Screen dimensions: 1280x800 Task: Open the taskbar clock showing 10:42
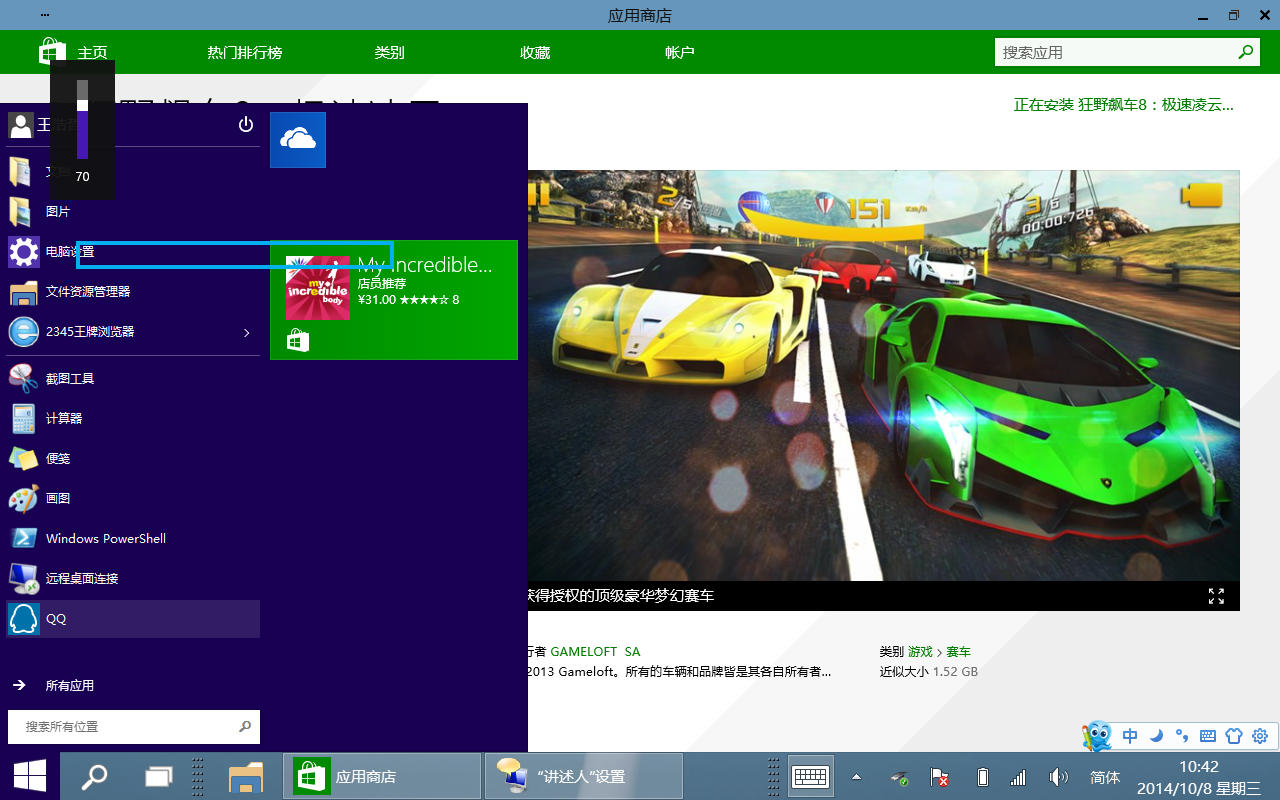[x=1199, y=777]
